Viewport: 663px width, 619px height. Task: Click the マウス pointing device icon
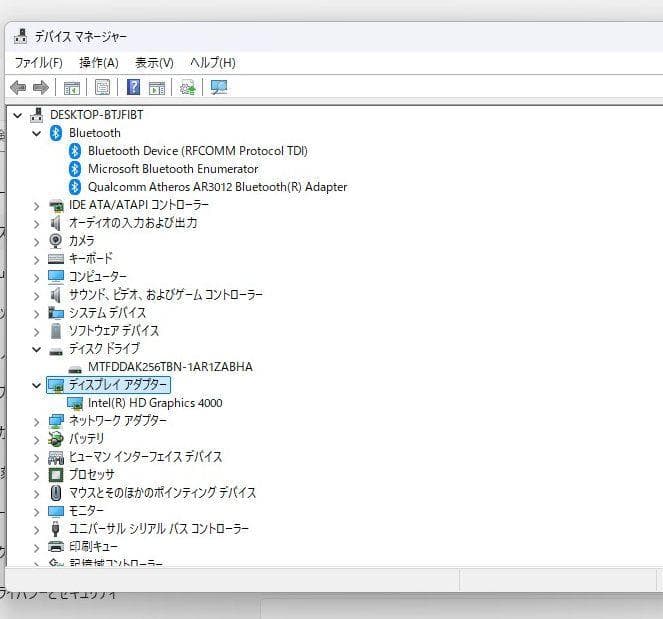56,493
